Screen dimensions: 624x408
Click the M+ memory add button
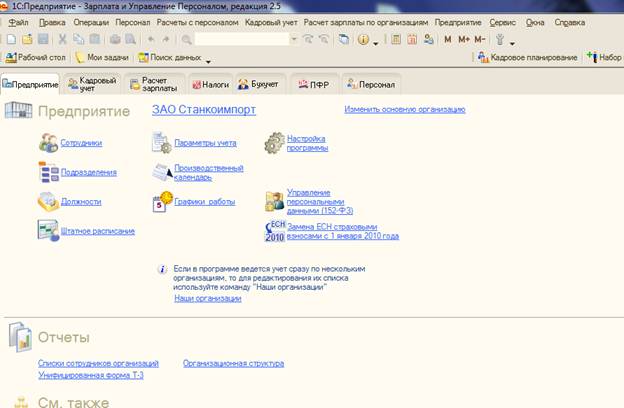tap(464, 39)
